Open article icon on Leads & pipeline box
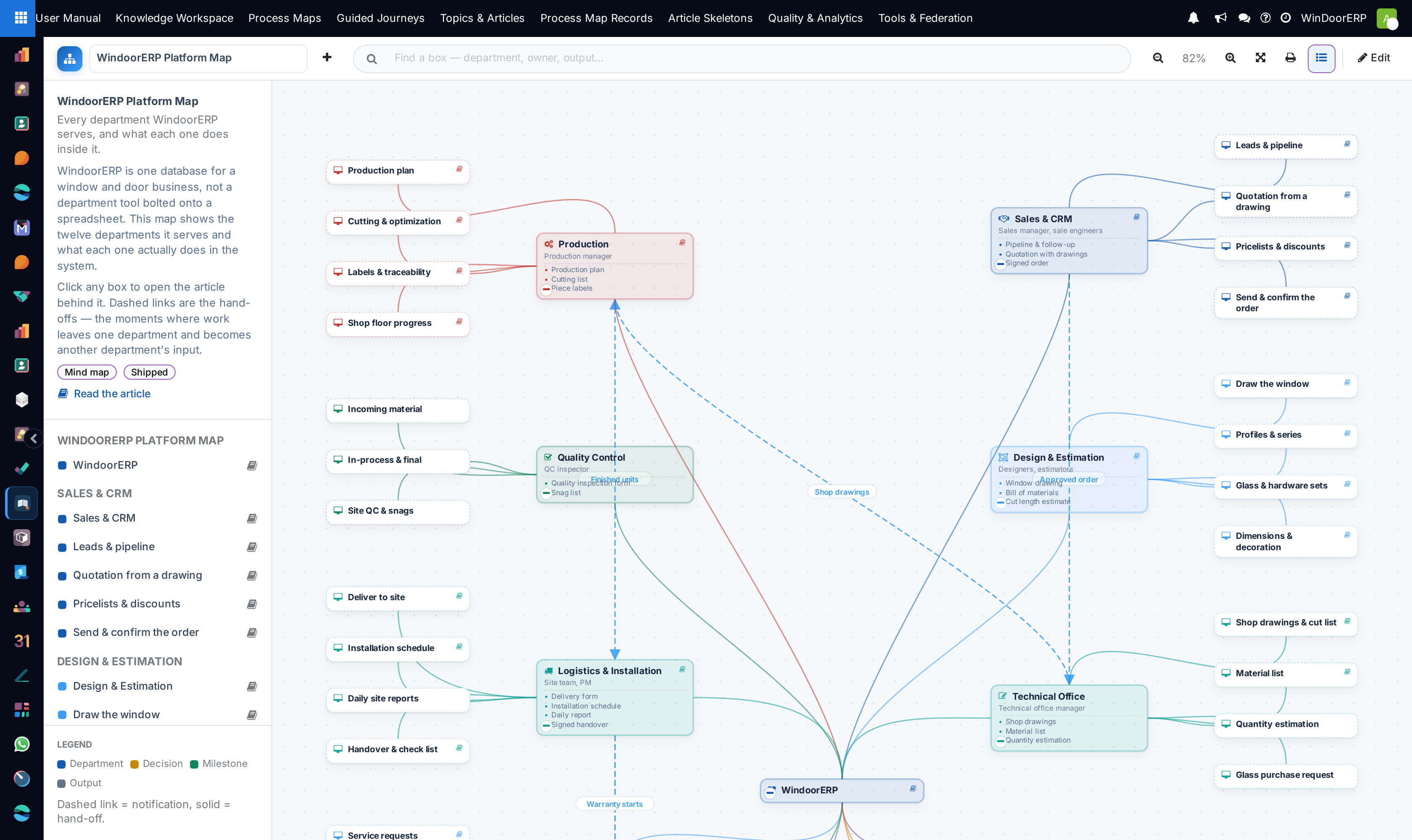 (1347, 144)
